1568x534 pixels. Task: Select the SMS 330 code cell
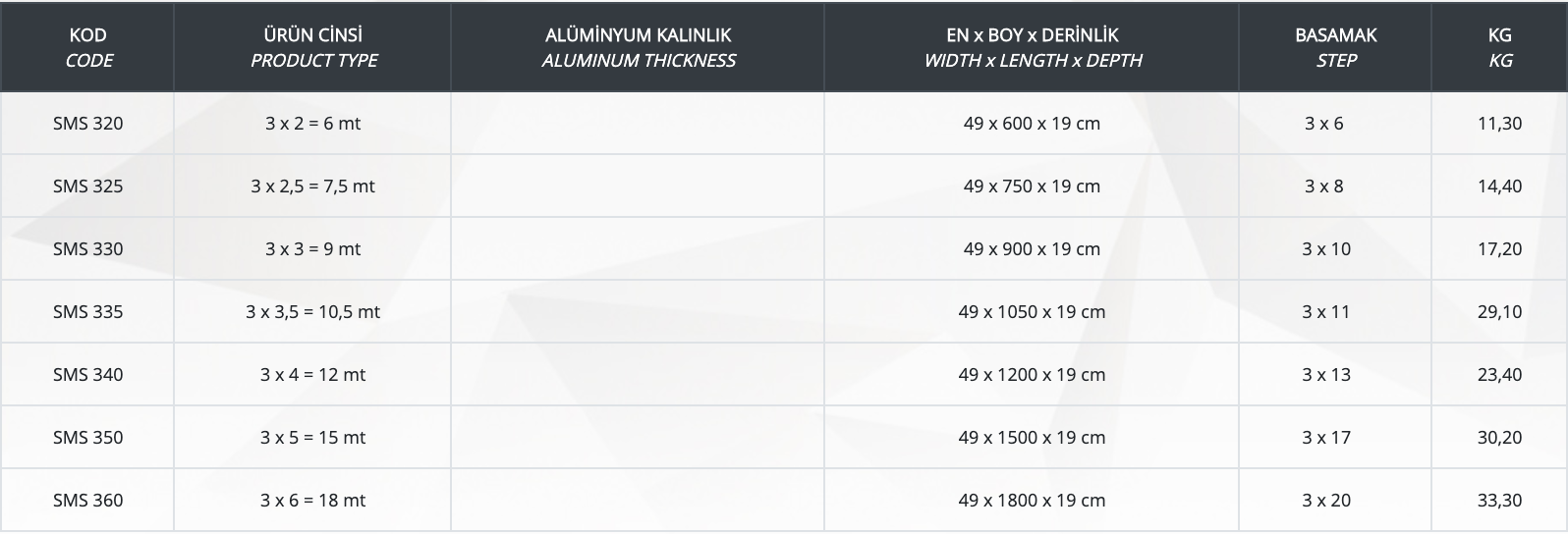pos(88,249)
